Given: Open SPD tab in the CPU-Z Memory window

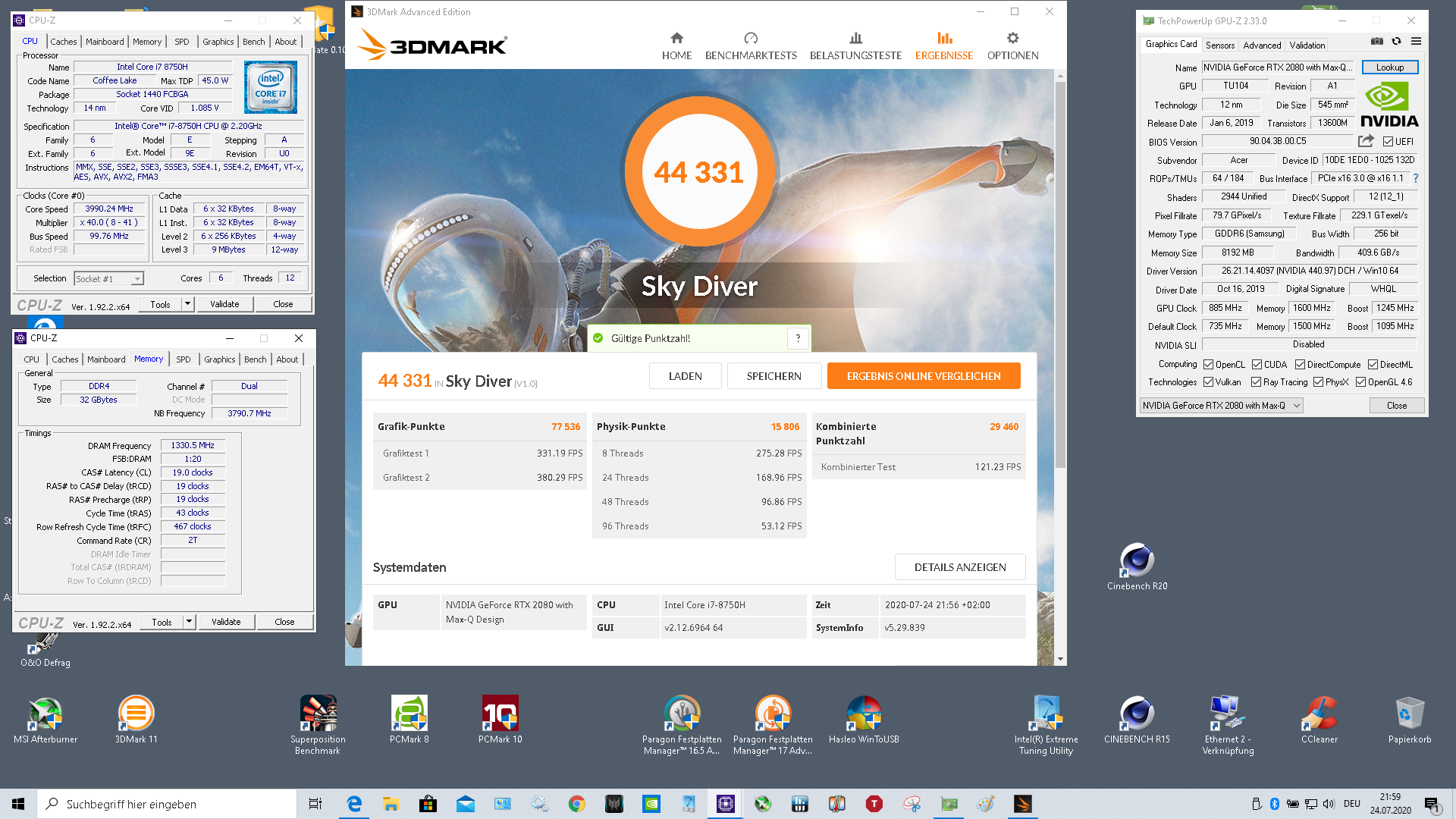Looking at the screenshot, I should pos(184,359).
